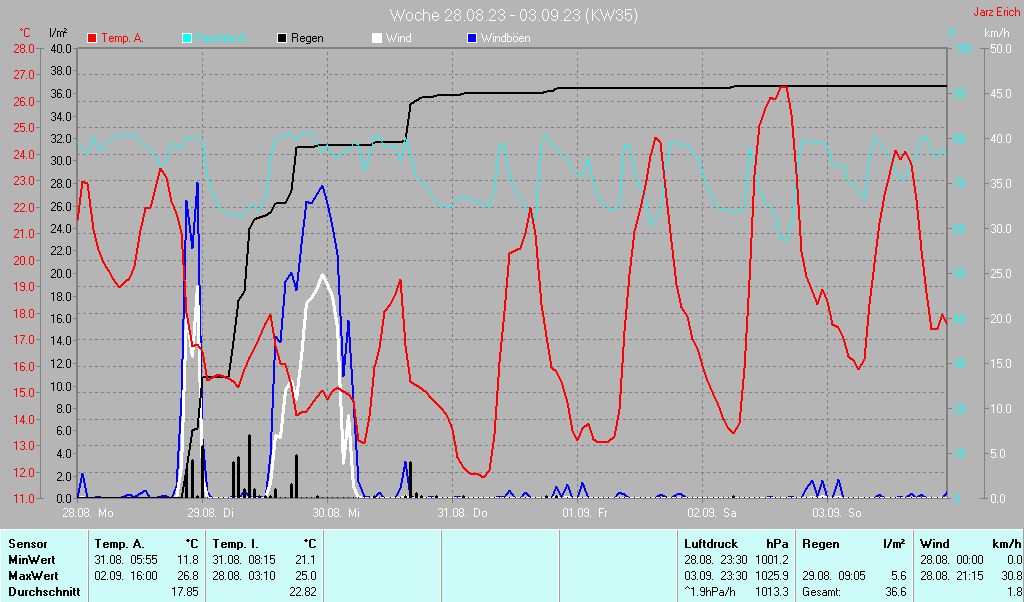Select the Windböen legend label
The width and height of the screenshot is (1024, 602).
tap(505, 38)
